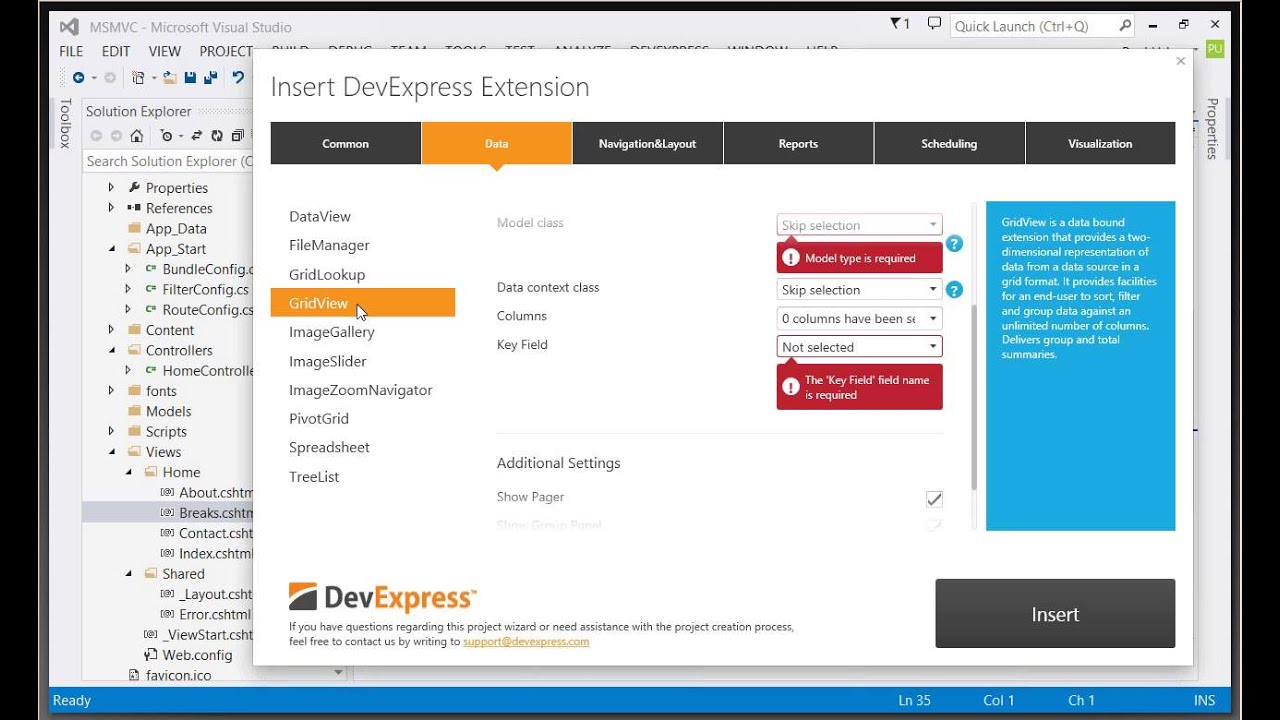This screenshot has height=720, width=1280.
Task: Close the Insert DevExpress Extension dialog
Action: point(1180,61)
